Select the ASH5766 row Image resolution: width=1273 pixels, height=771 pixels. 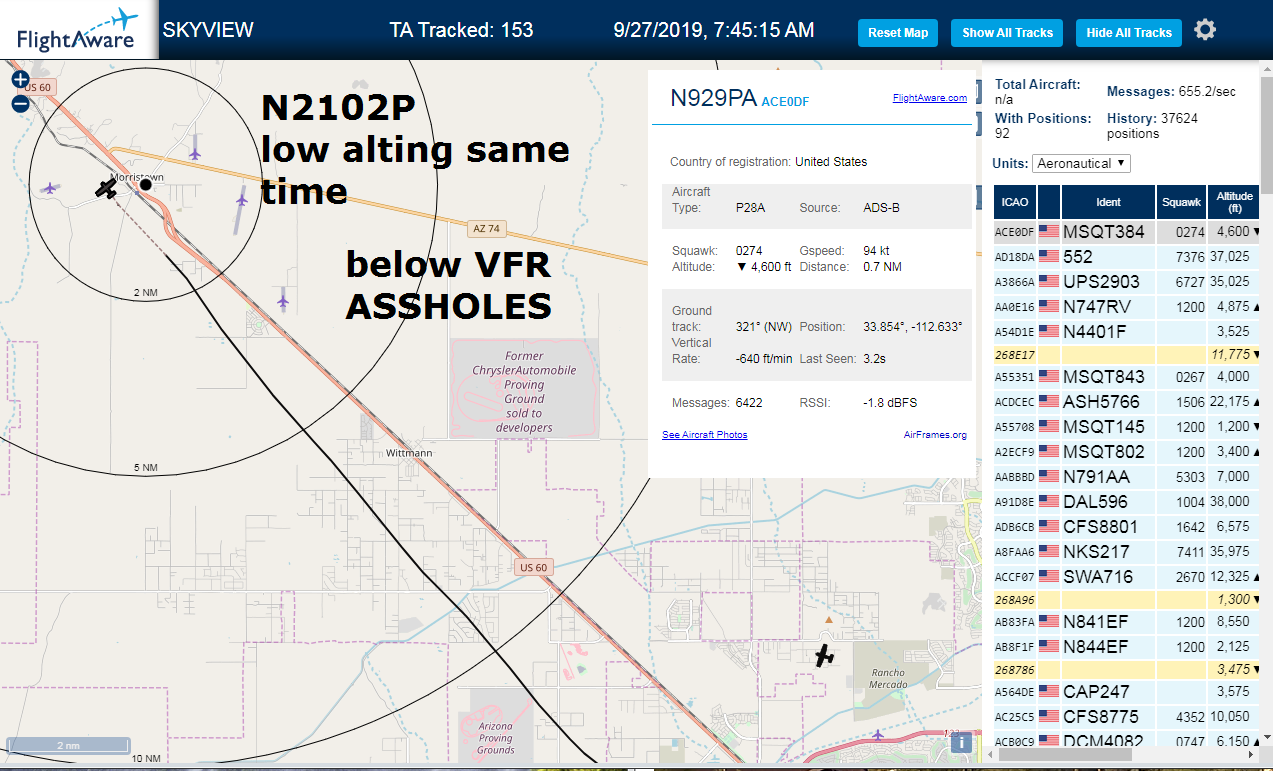(x=1128, y=402)
